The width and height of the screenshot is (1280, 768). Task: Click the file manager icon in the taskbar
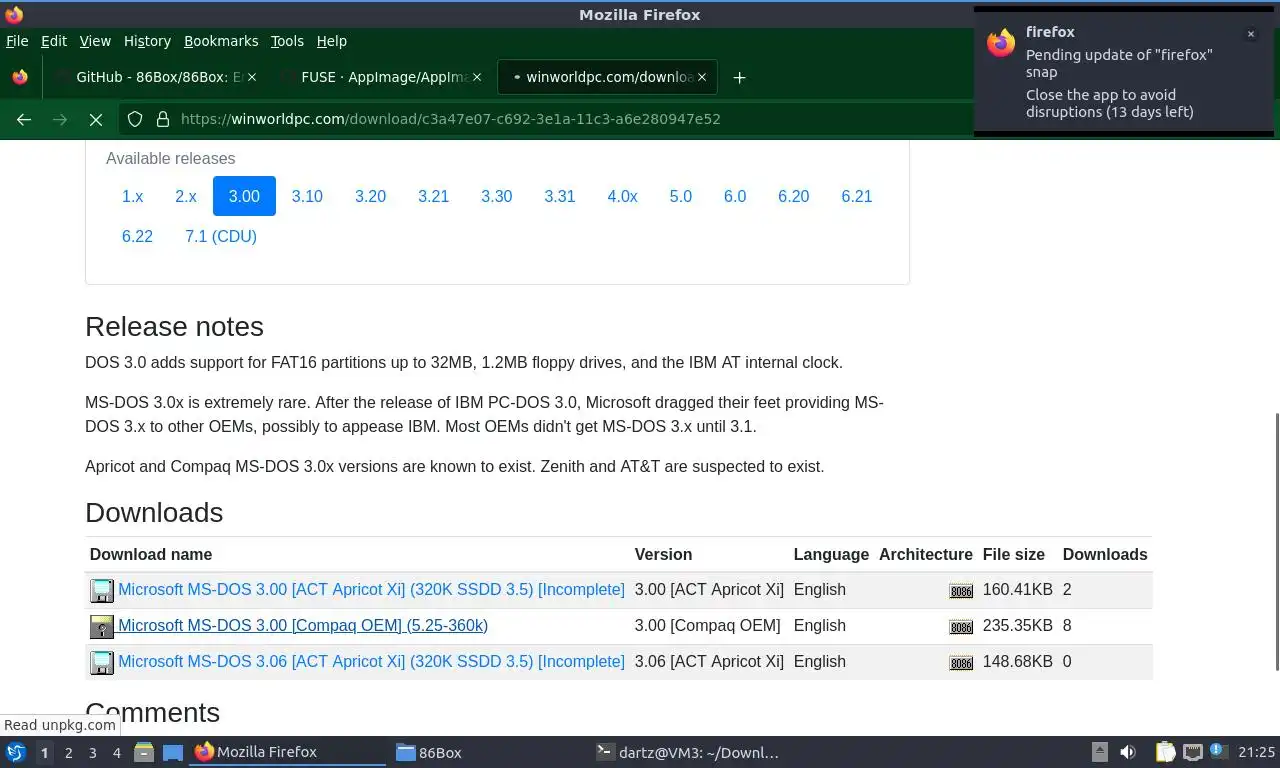[143, 752]
